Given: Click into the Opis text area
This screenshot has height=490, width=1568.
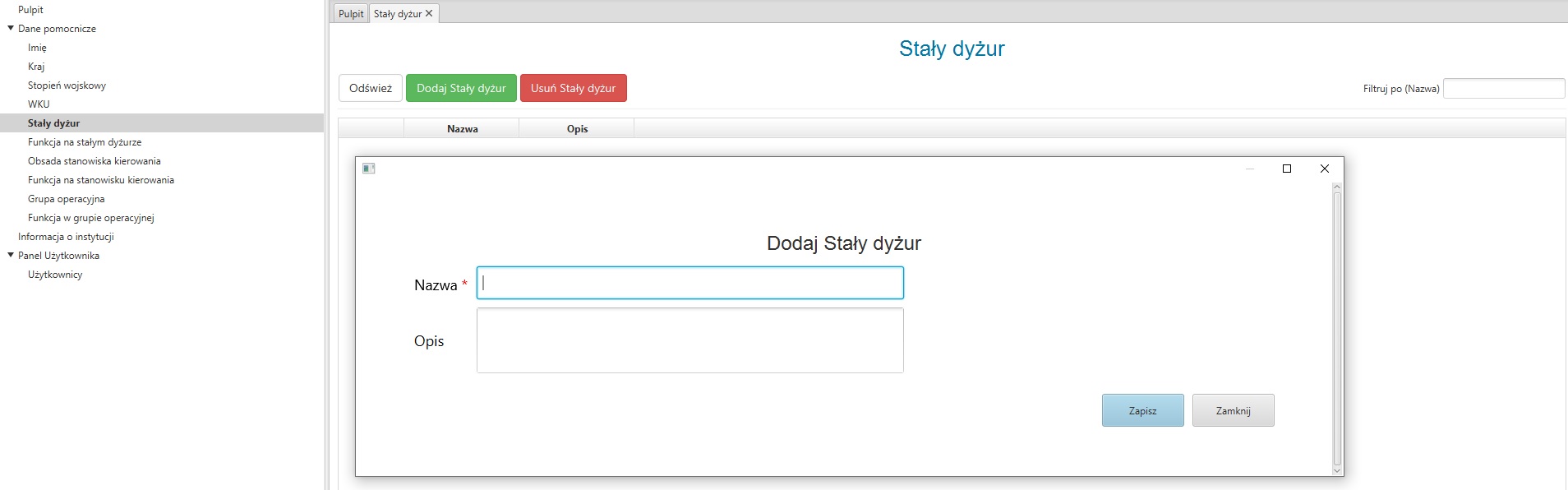Looking at the screenshot, I should (x=690, y=340).
